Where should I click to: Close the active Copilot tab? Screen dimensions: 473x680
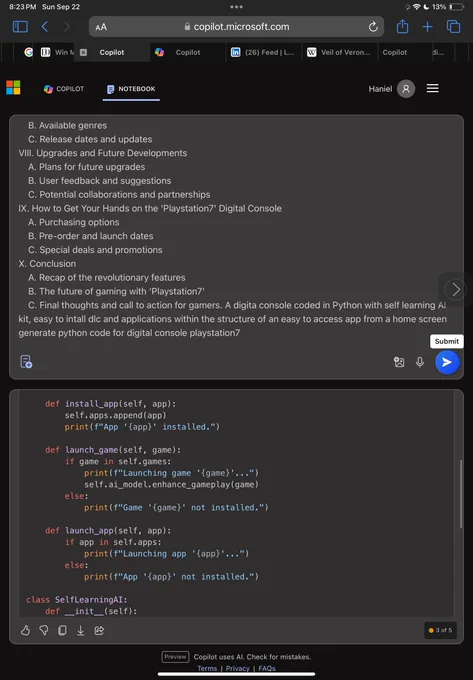tap(83, 52)
